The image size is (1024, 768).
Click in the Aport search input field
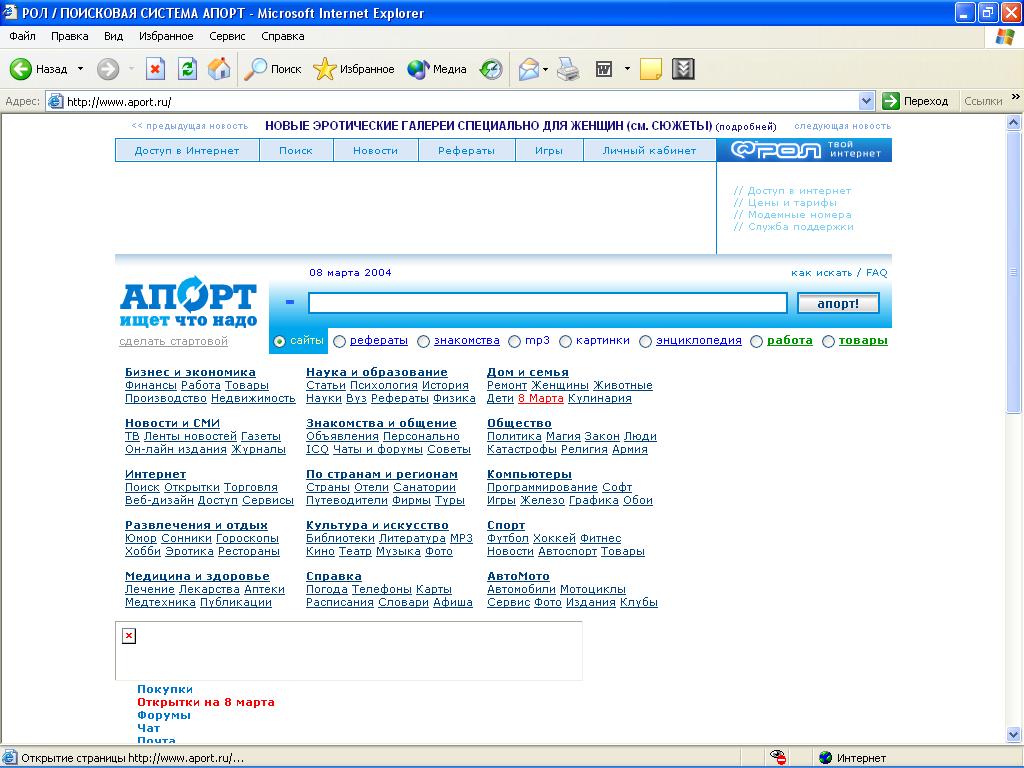point(547,303)
